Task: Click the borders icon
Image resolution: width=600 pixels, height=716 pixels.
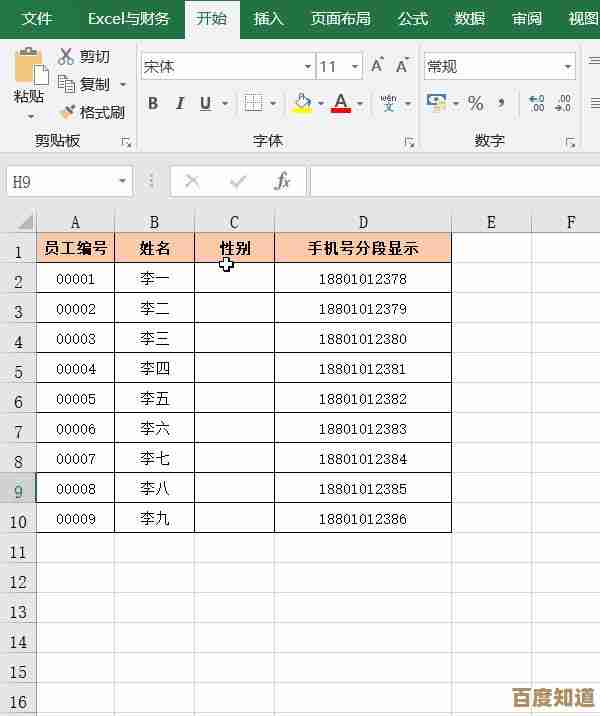Action: 253,103
